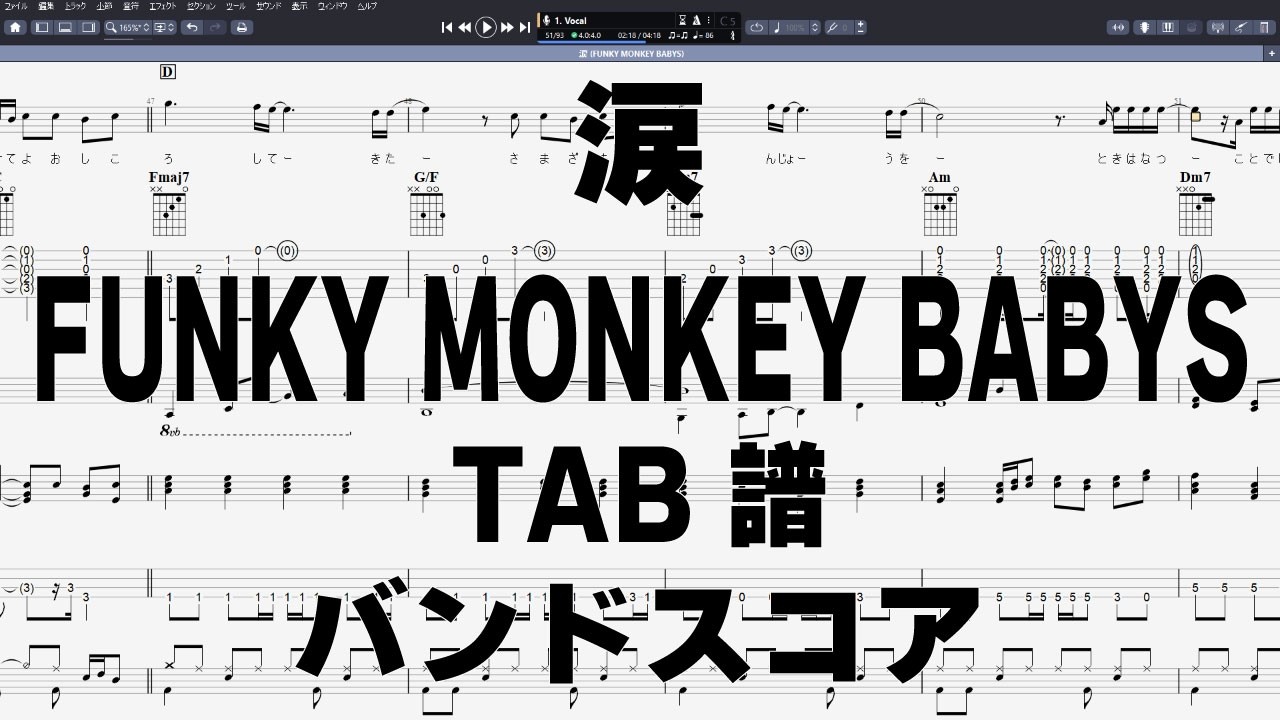This screenshot has width=1280, height=720.
Task: Add new tab with plus button
Action: tap(1271, 53)
